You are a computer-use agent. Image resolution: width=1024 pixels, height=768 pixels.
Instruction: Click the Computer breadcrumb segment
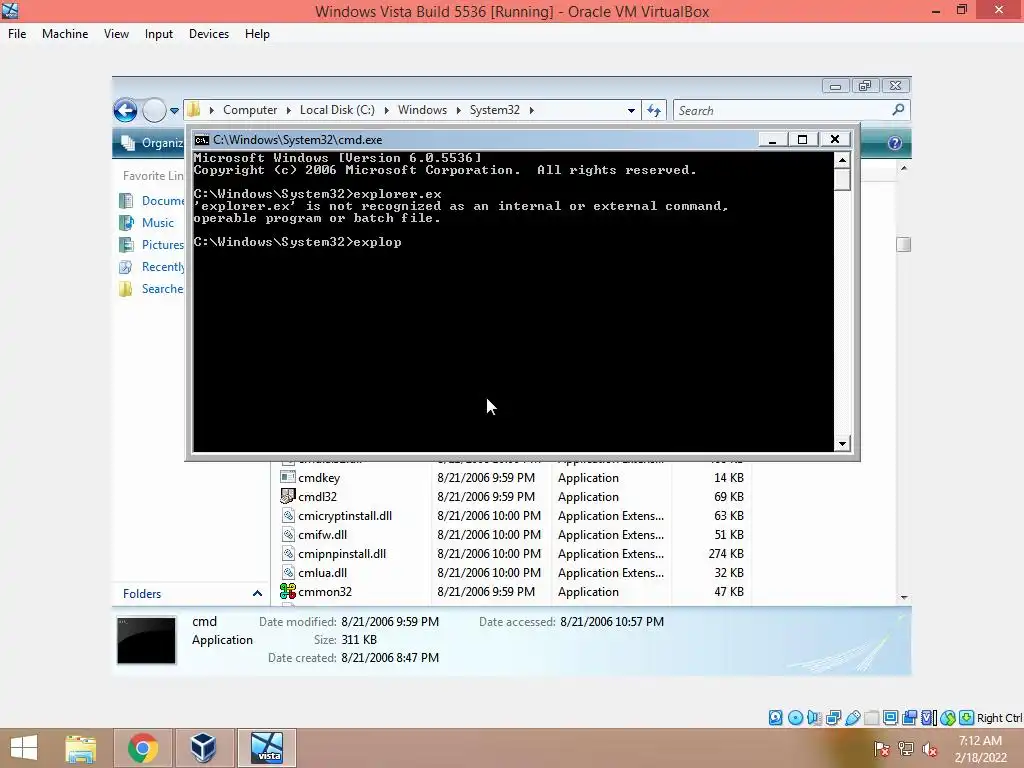coord(250,110)
